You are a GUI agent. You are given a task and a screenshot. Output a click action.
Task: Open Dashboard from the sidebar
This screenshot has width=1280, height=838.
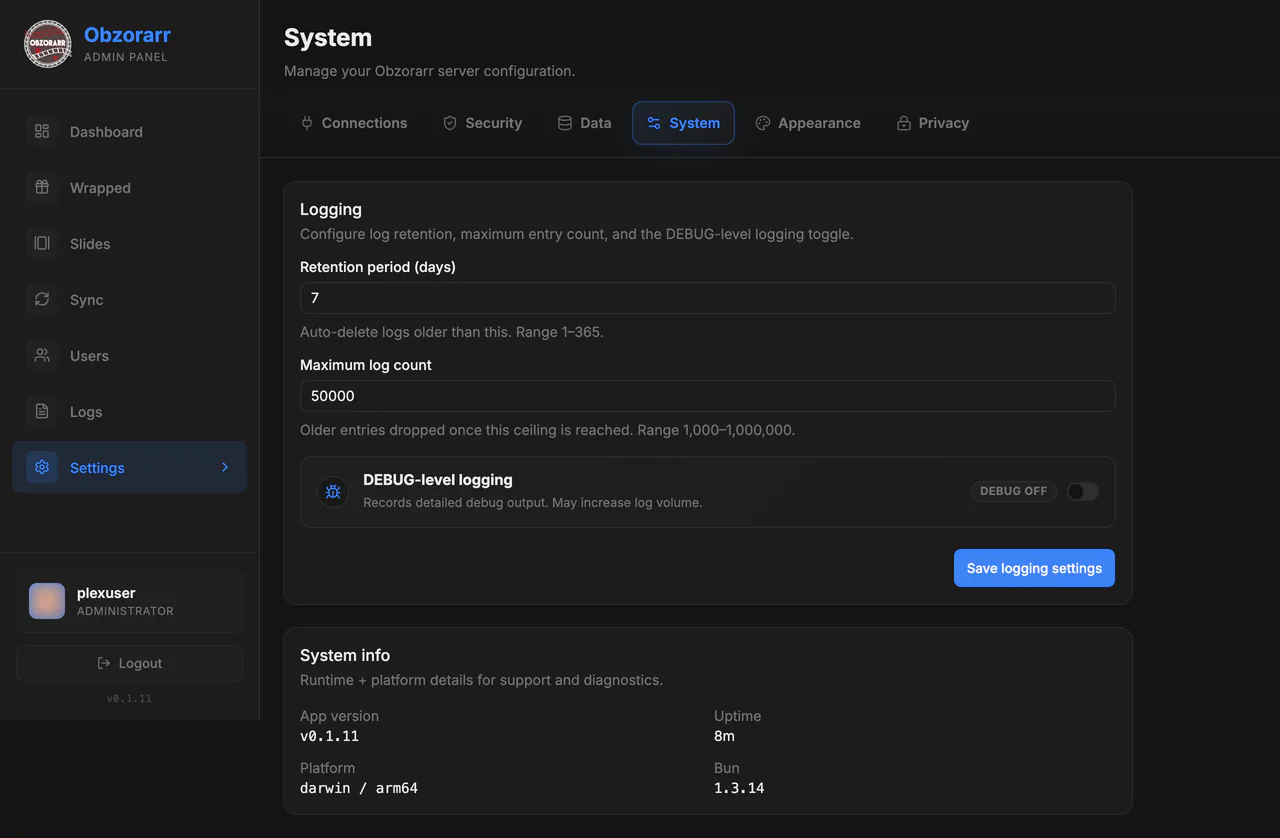pyautogui.click(x=129, y=131)
